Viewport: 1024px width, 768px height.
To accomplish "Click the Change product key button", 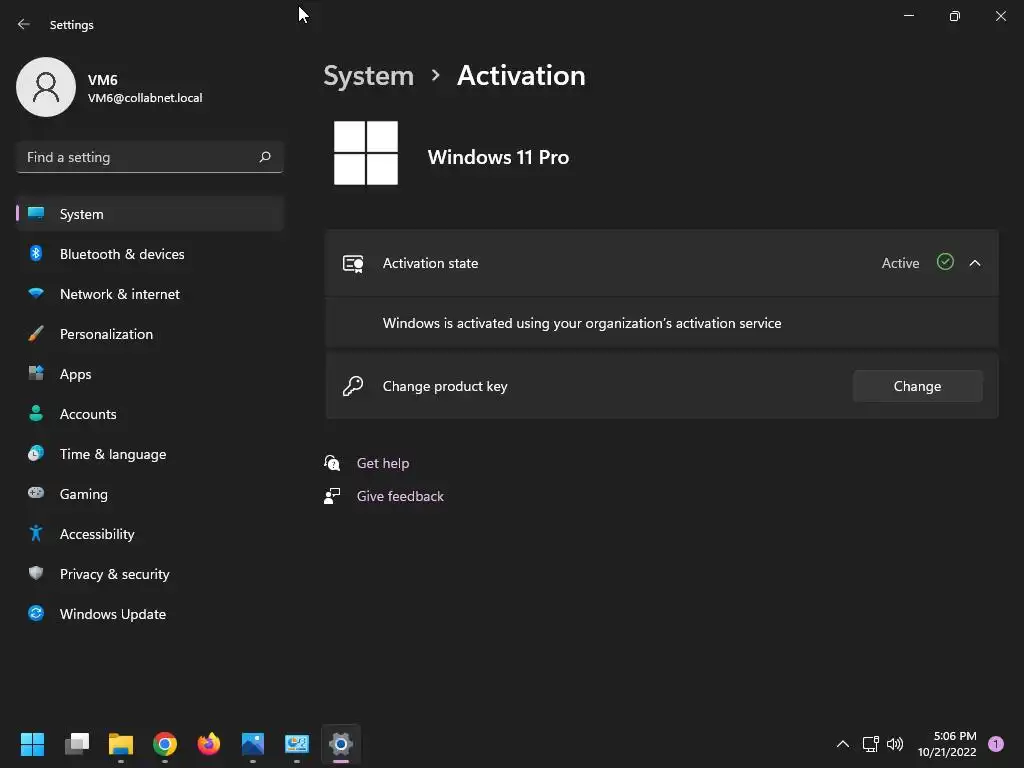I will pos(917,387).
